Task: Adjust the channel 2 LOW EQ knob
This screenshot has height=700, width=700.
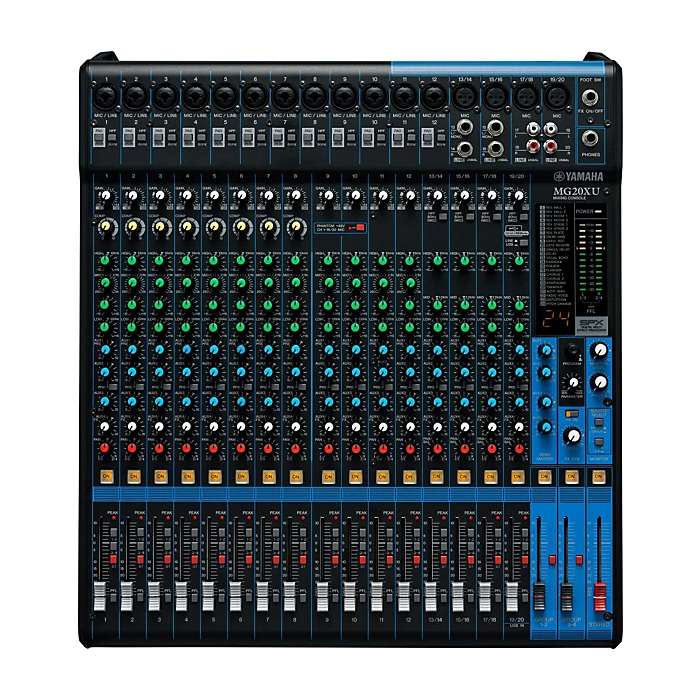Action: click(131, 327)
